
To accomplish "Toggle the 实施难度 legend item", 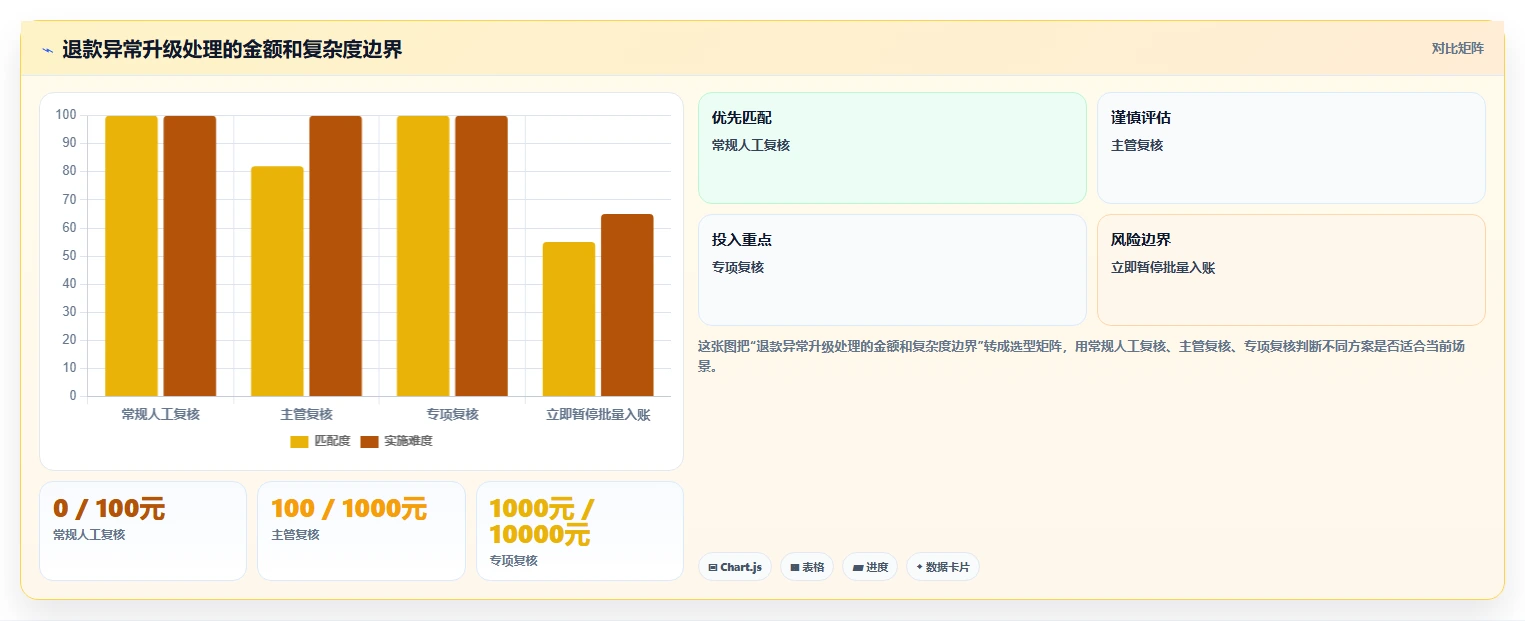I will (x=396, y=441).
